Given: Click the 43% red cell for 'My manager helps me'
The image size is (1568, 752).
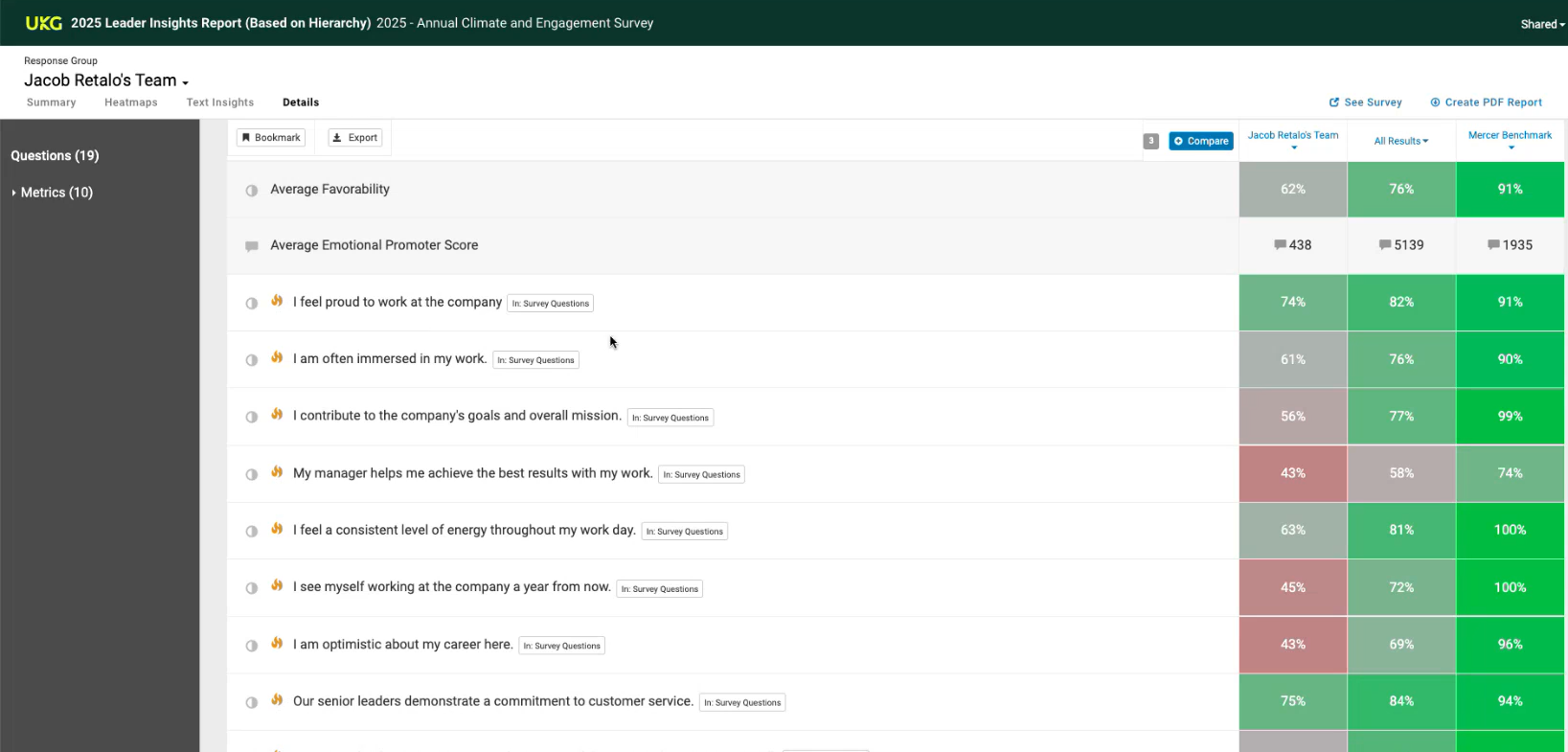Looking at the screenshot, I should (1292, 473).
